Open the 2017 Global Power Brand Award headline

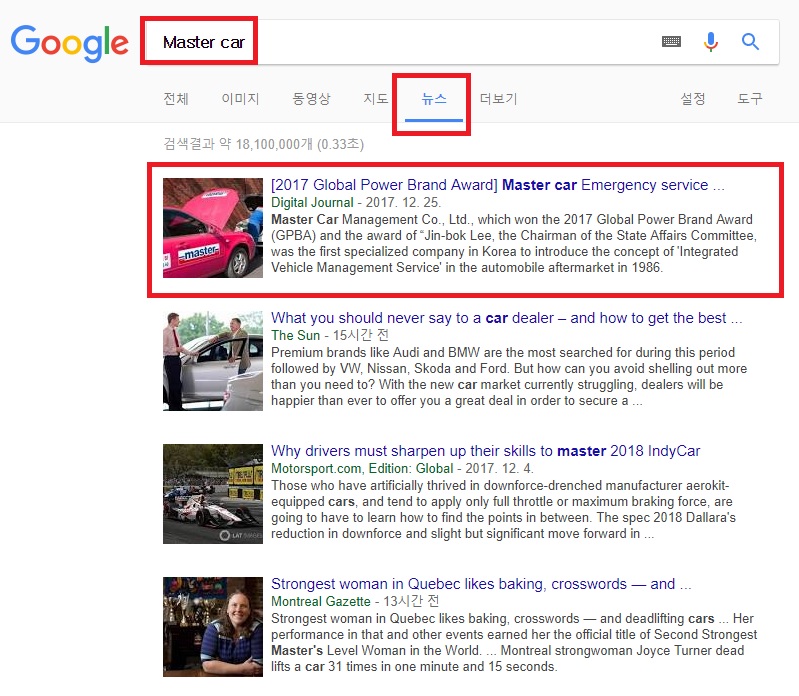pos(497,185)
